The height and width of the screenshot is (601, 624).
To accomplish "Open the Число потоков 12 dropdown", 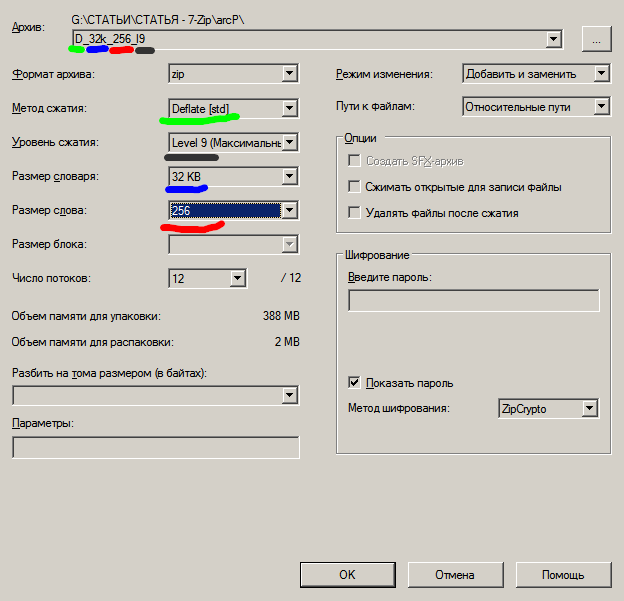I will (207, 278).
